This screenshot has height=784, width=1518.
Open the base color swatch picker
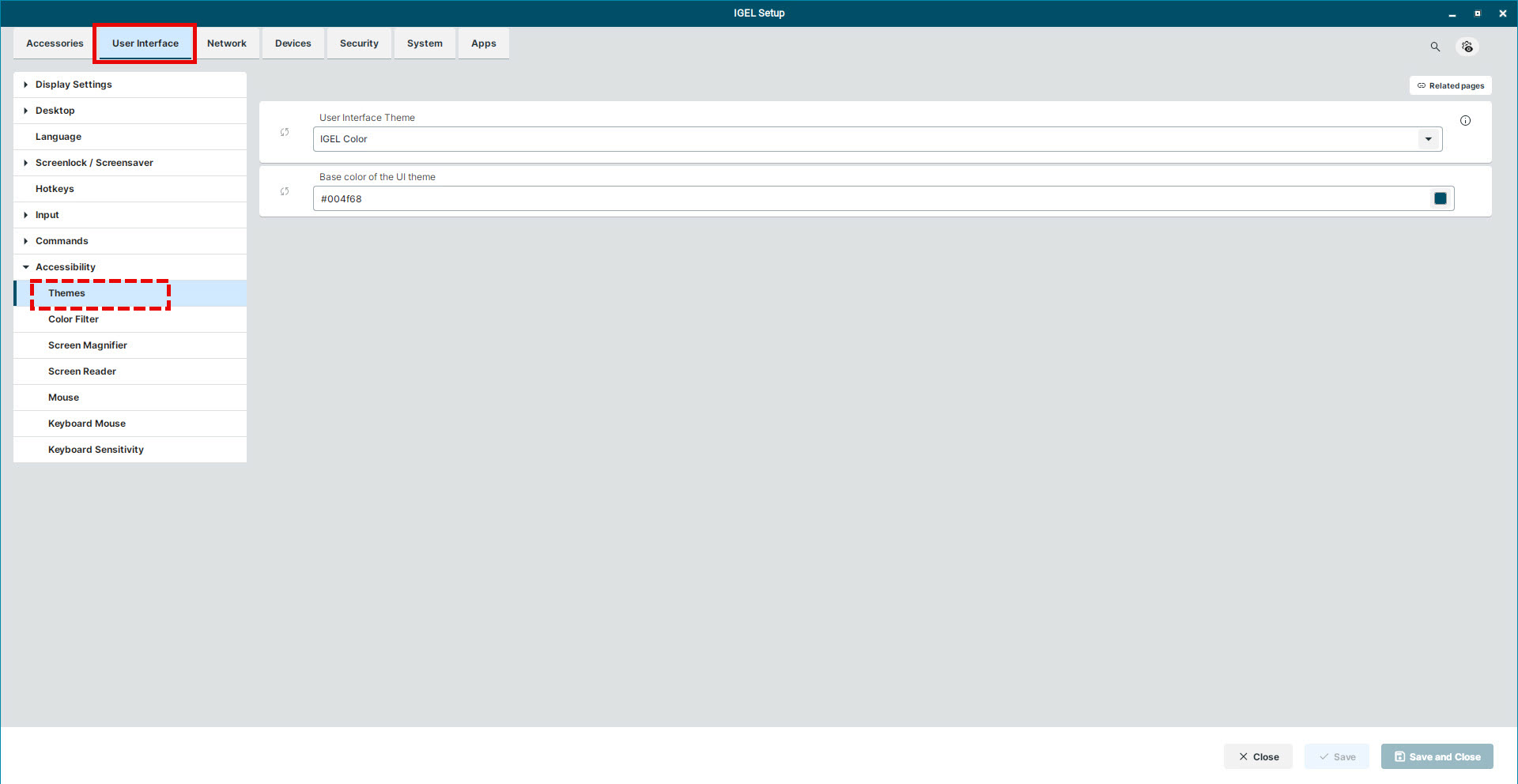coord(1440,198)
